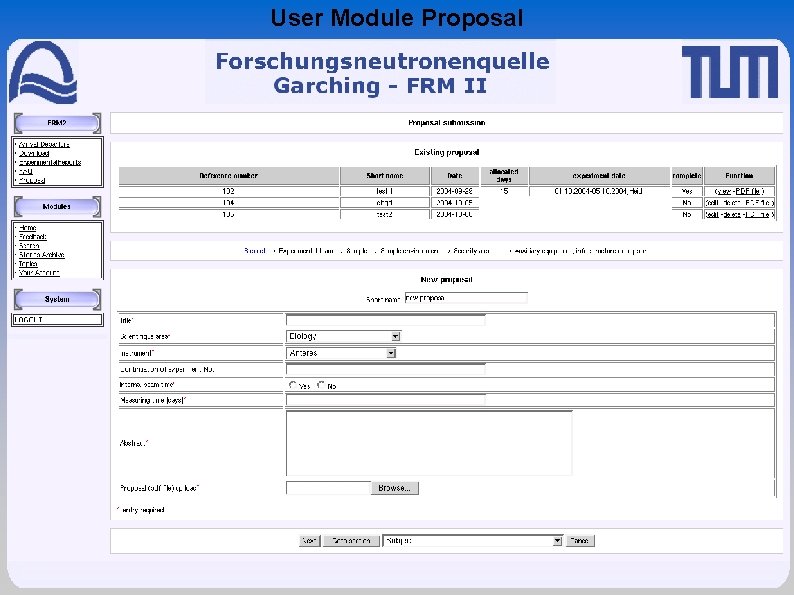Click the continuation of experiment No. field

(385, 369)
